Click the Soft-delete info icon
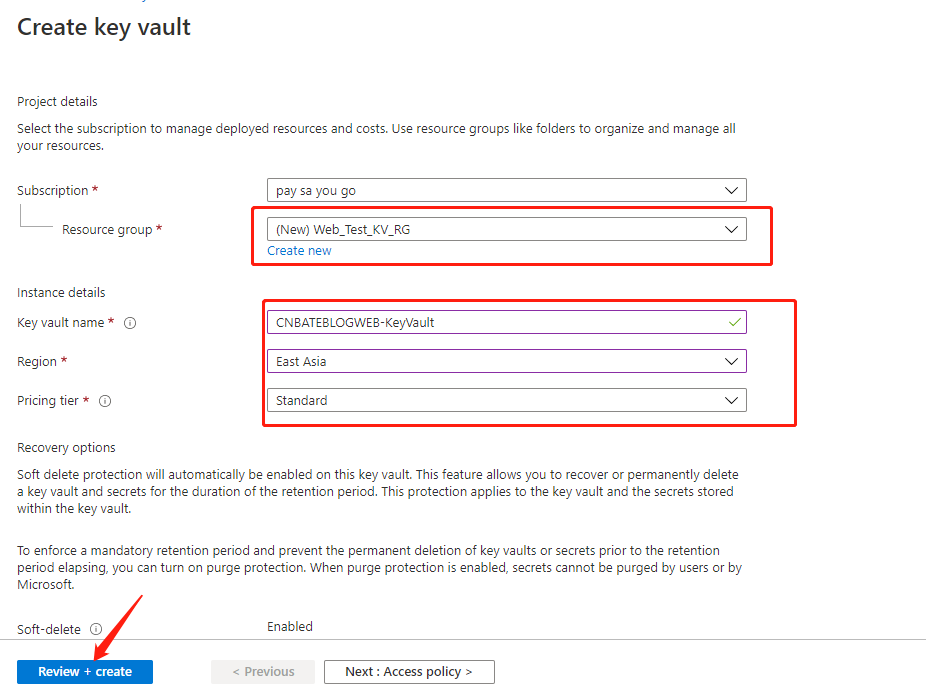This screenshot has height=698, width=926. click(96, 629)
